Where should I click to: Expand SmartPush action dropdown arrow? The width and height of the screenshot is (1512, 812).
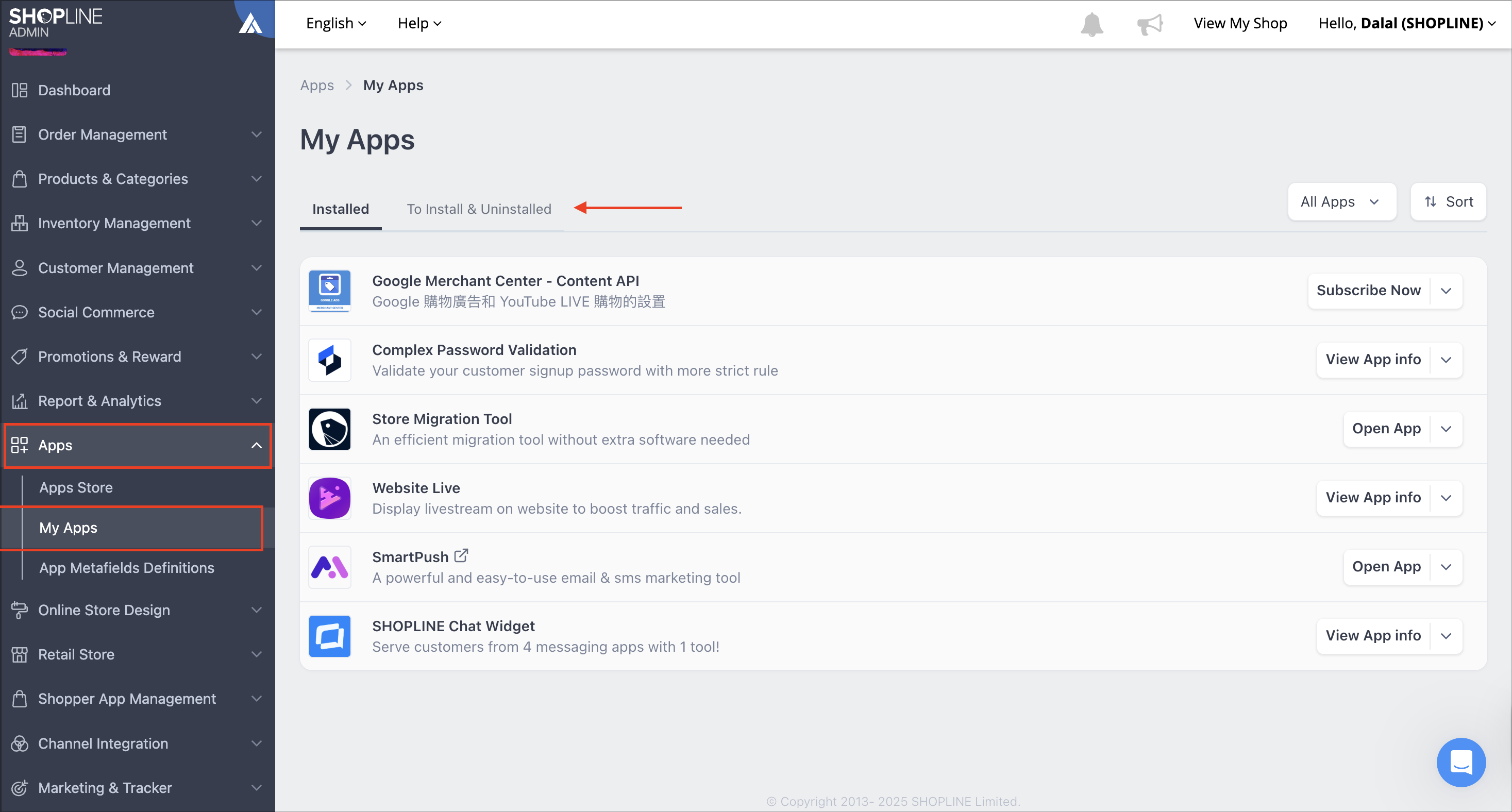1446,567
